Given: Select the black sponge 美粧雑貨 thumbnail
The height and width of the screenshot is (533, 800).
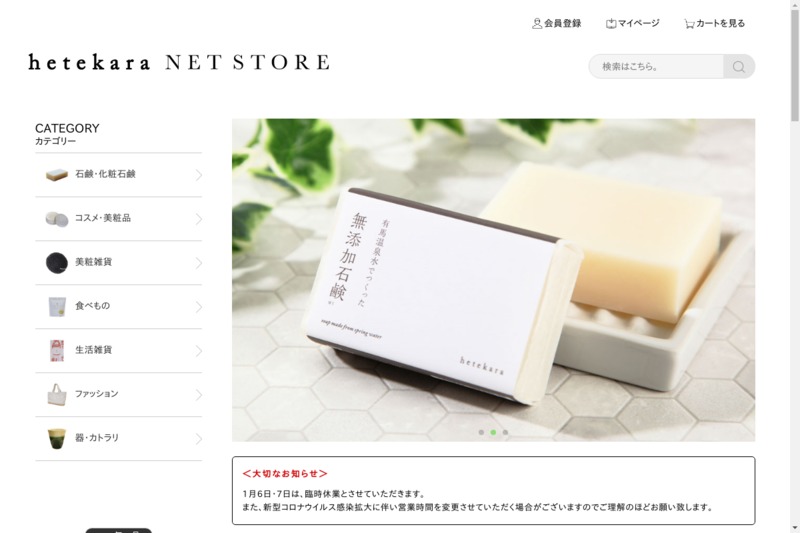Looking at the screenshot, I should 57,263.
